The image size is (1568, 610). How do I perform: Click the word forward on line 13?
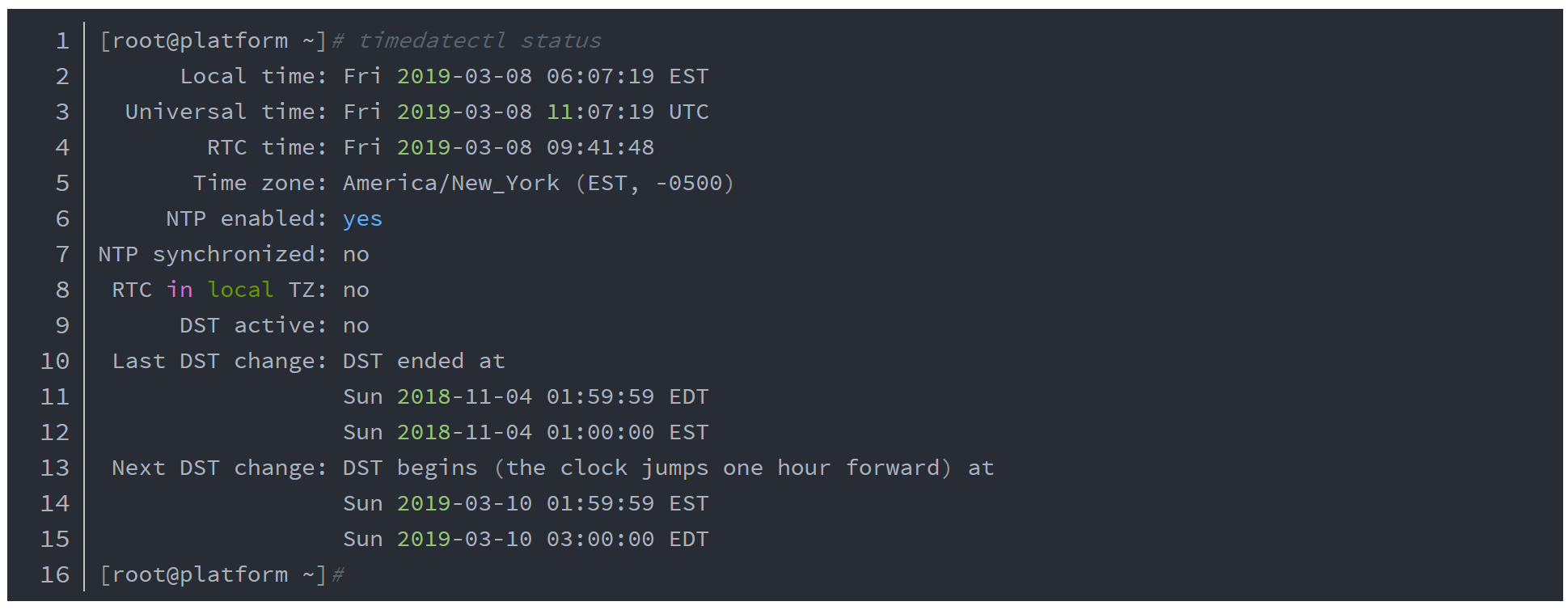pyautogui.click(x=893, y=468)
